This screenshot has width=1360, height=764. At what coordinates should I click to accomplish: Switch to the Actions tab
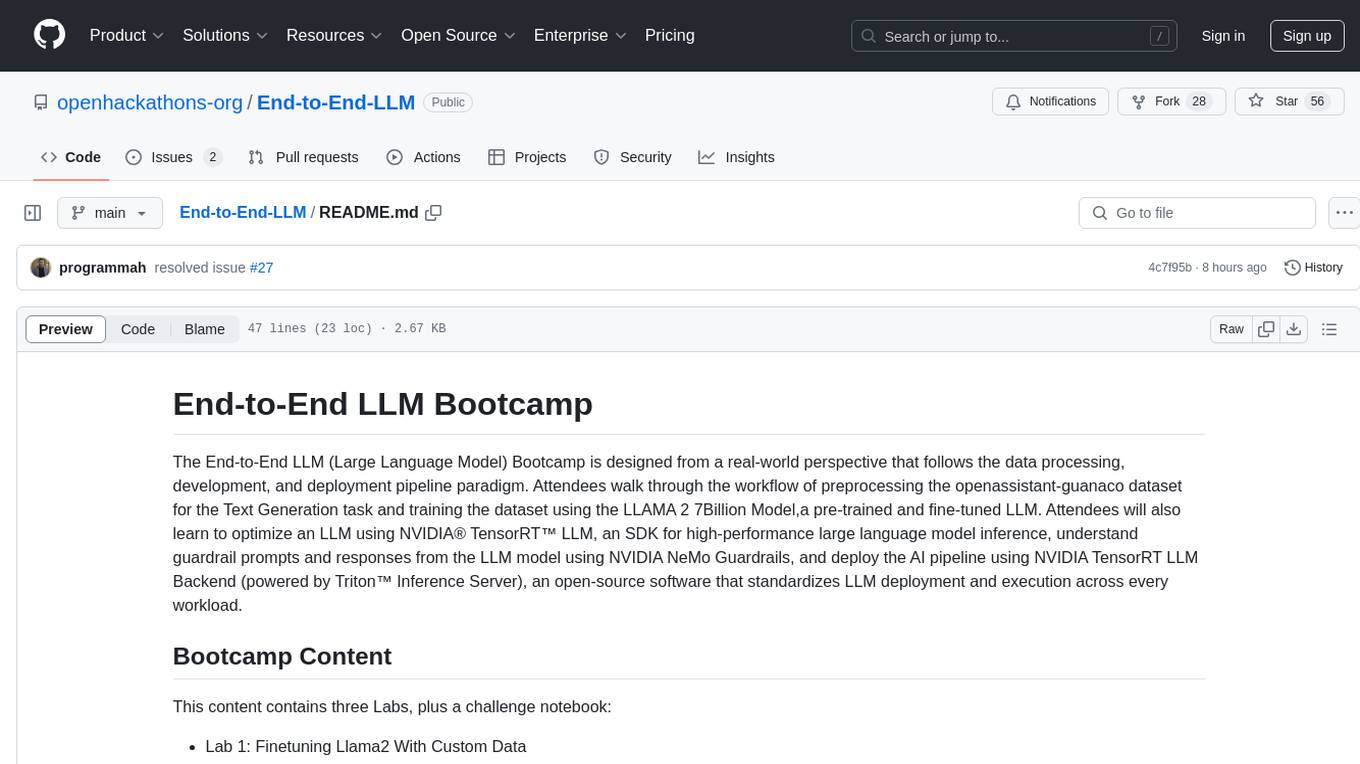(x=423, y=157)
